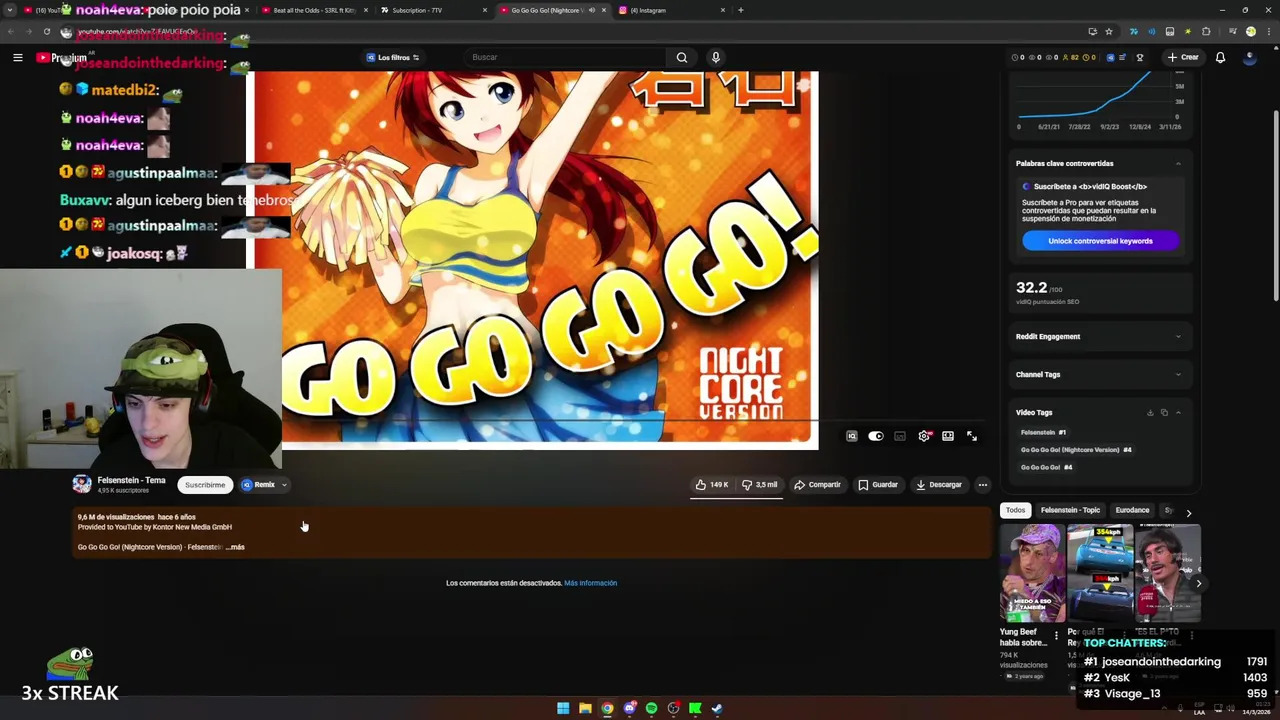Click the Guardar button
Image resolution: width=1280 pixels, height=720 pixels.
coord(878,485)
